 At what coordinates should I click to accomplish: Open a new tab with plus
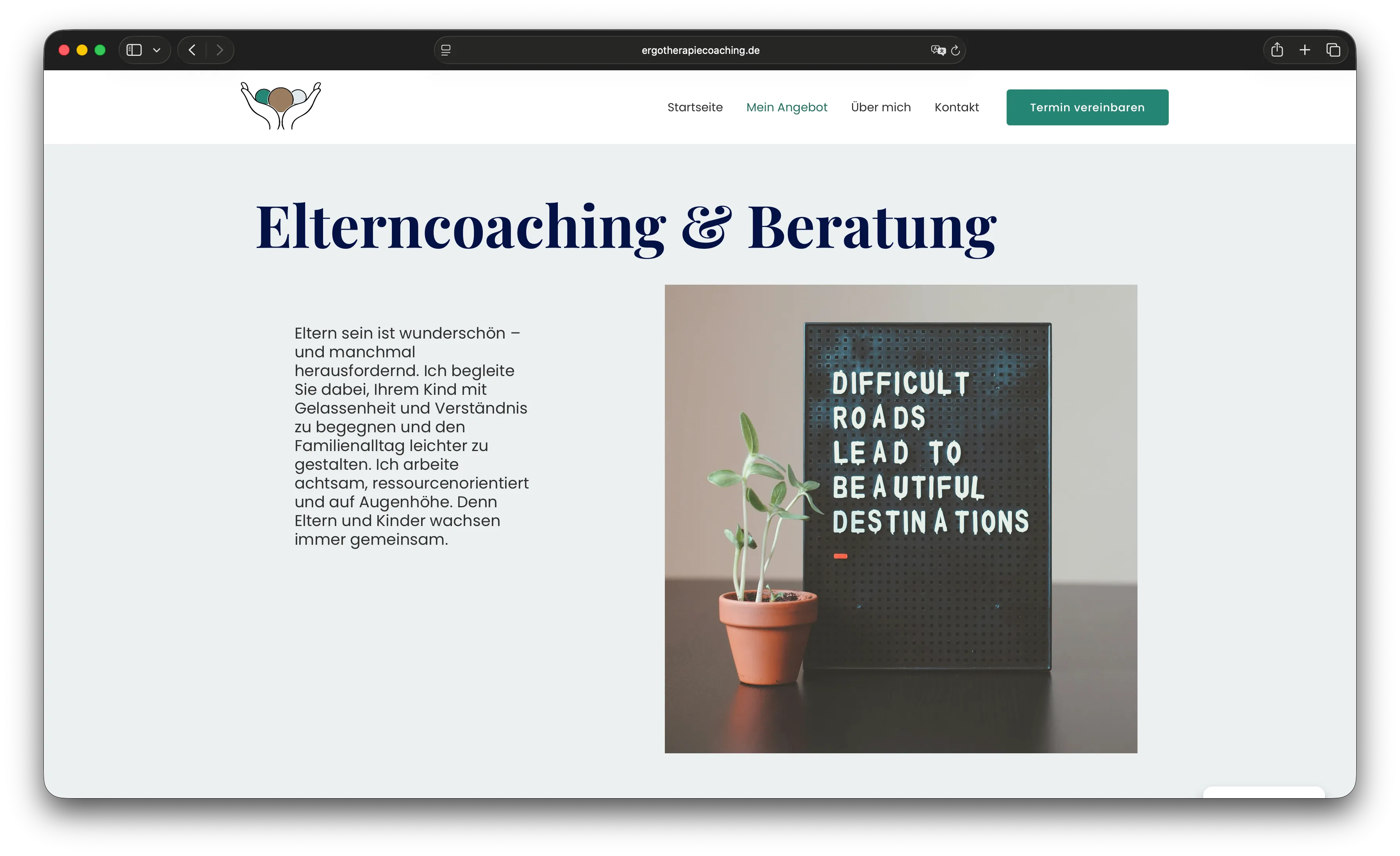point(1305,50)
